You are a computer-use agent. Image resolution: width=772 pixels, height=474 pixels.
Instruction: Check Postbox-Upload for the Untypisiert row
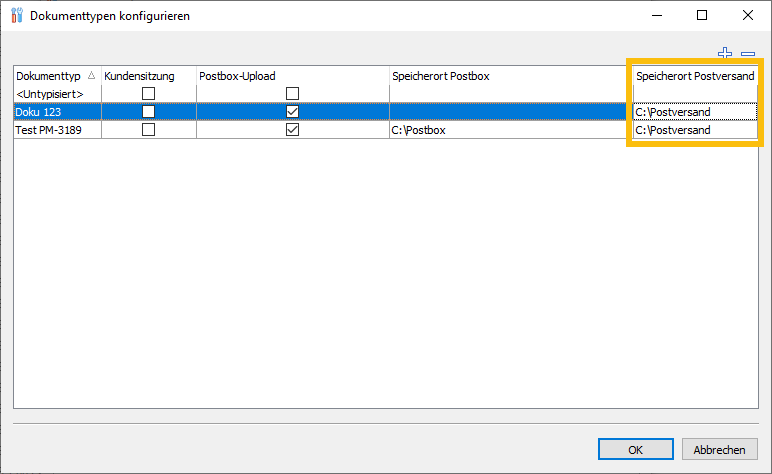click(292, 93)
